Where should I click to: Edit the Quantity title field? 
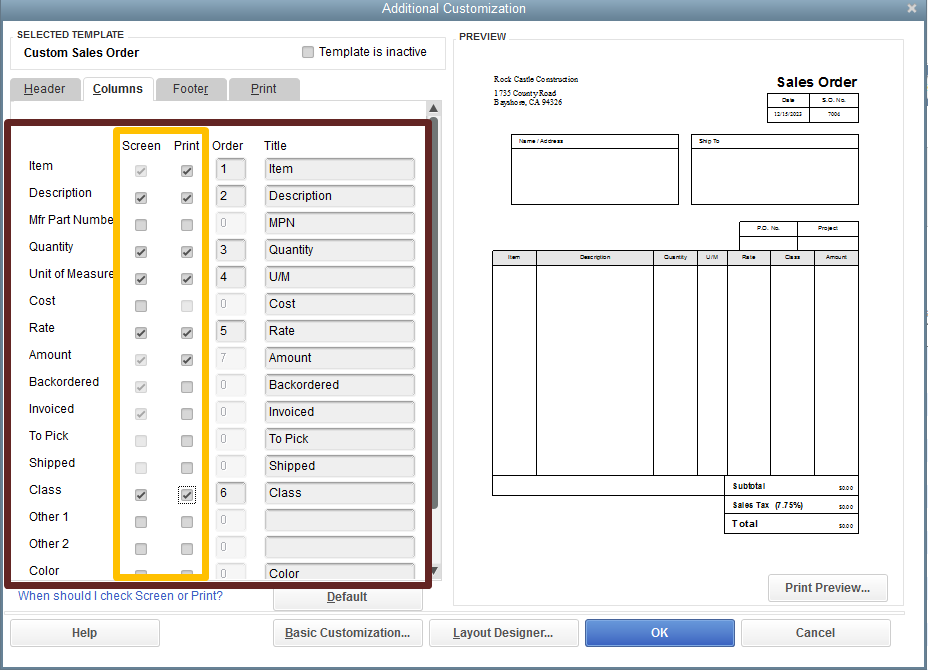click(x=340, y=250)
